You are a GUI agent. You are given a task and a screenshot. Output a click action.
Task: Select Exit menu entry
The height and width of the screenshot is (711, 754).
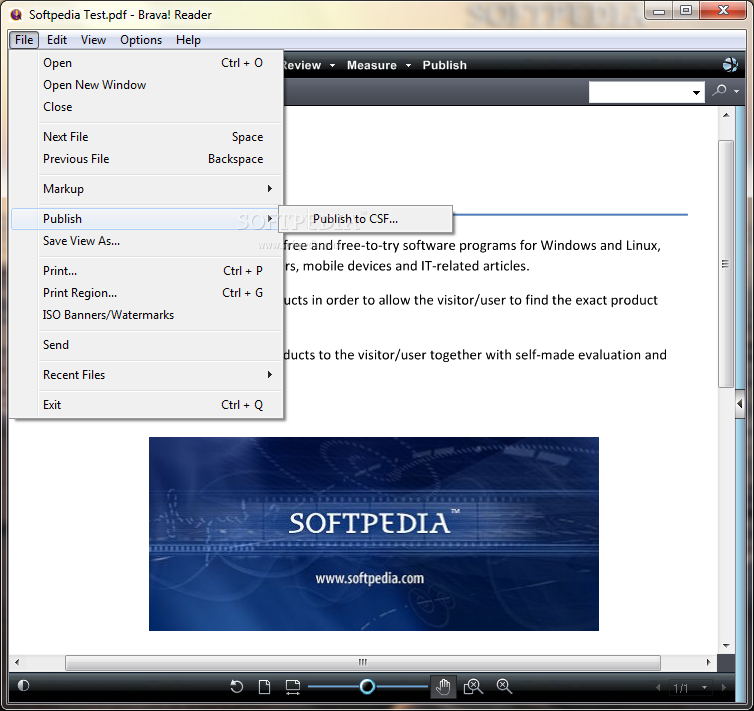(147, 405)
